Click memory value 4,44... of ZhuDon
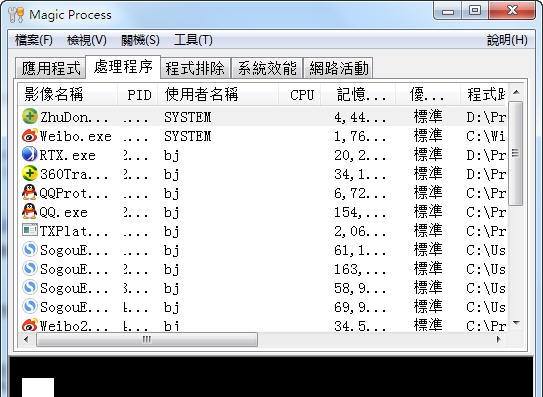 pos(360,117)
